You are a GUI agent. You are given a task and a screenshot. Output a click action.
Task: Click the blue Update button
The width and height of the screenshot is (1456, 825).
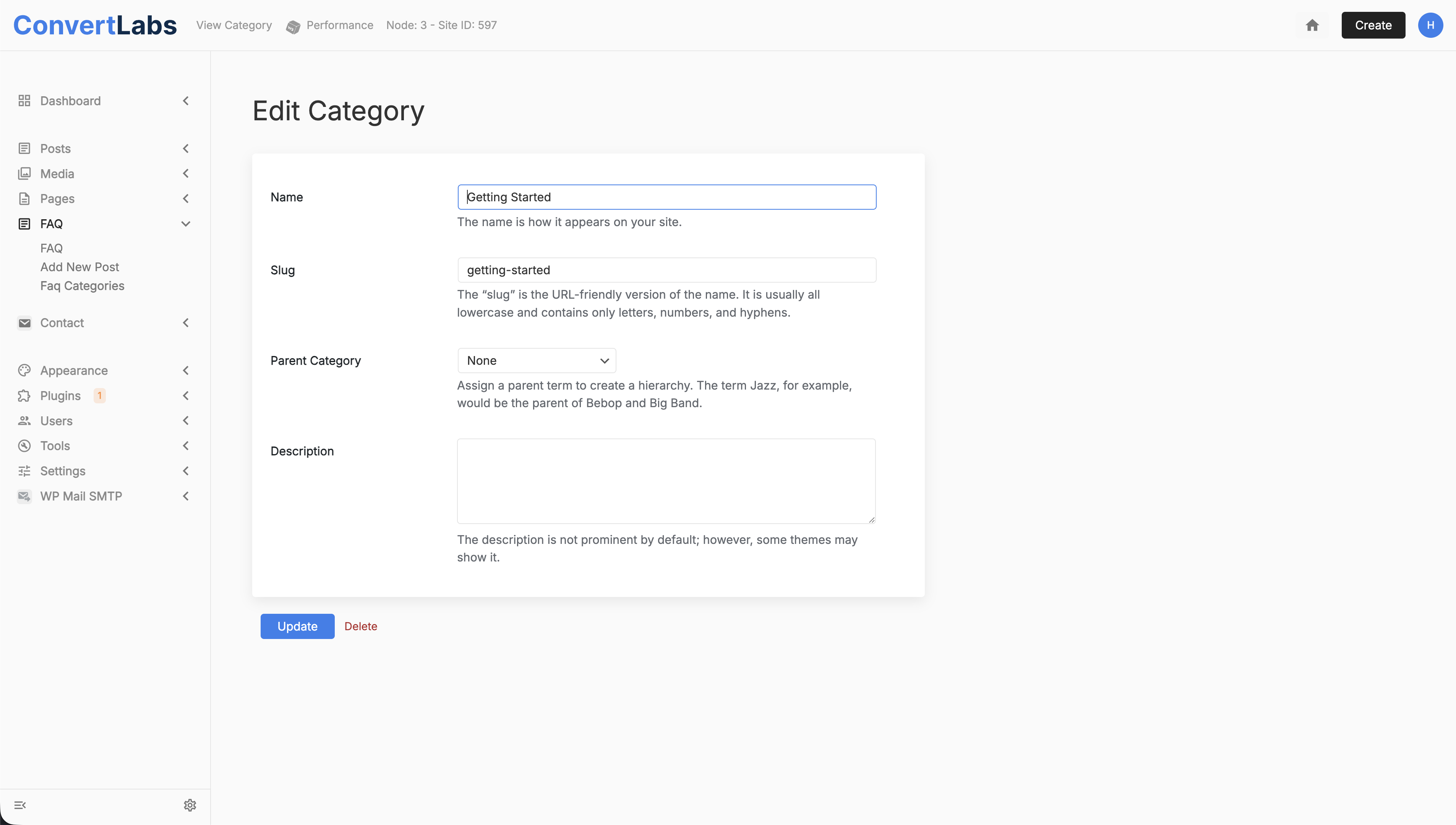297,626
